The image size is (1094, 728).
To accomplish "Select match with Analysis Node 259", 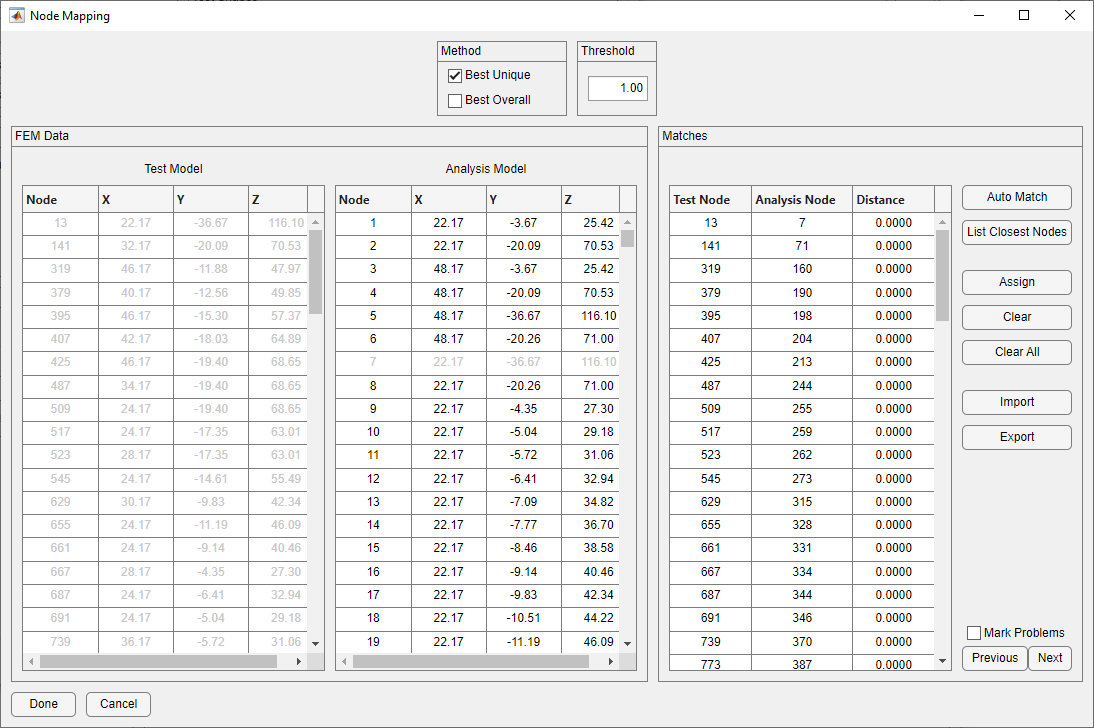I will point(802,432).
